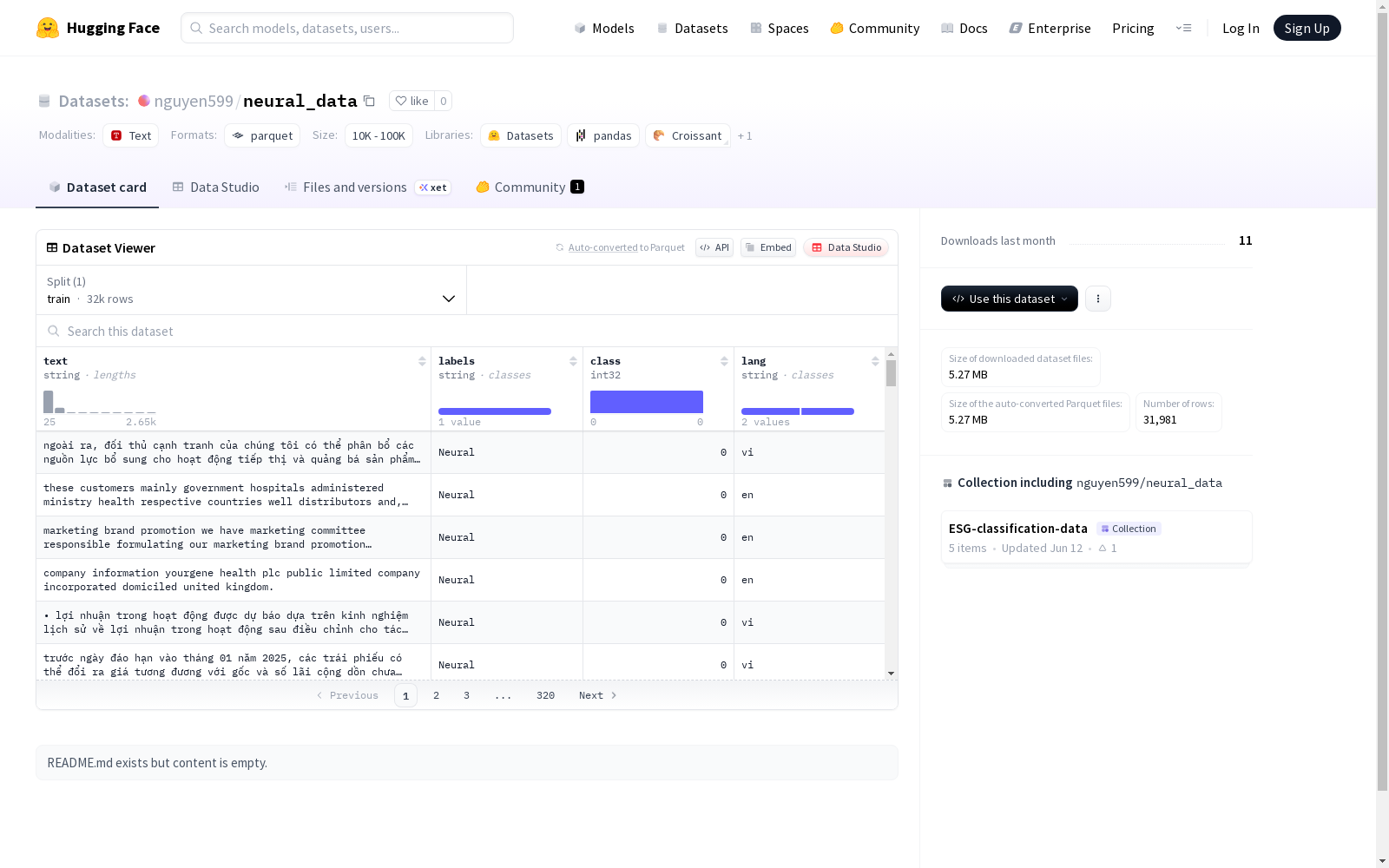This screenshot has width=1389, height=868.
Task: Open Datasets in the top navigation
Action: click(692, 28)
